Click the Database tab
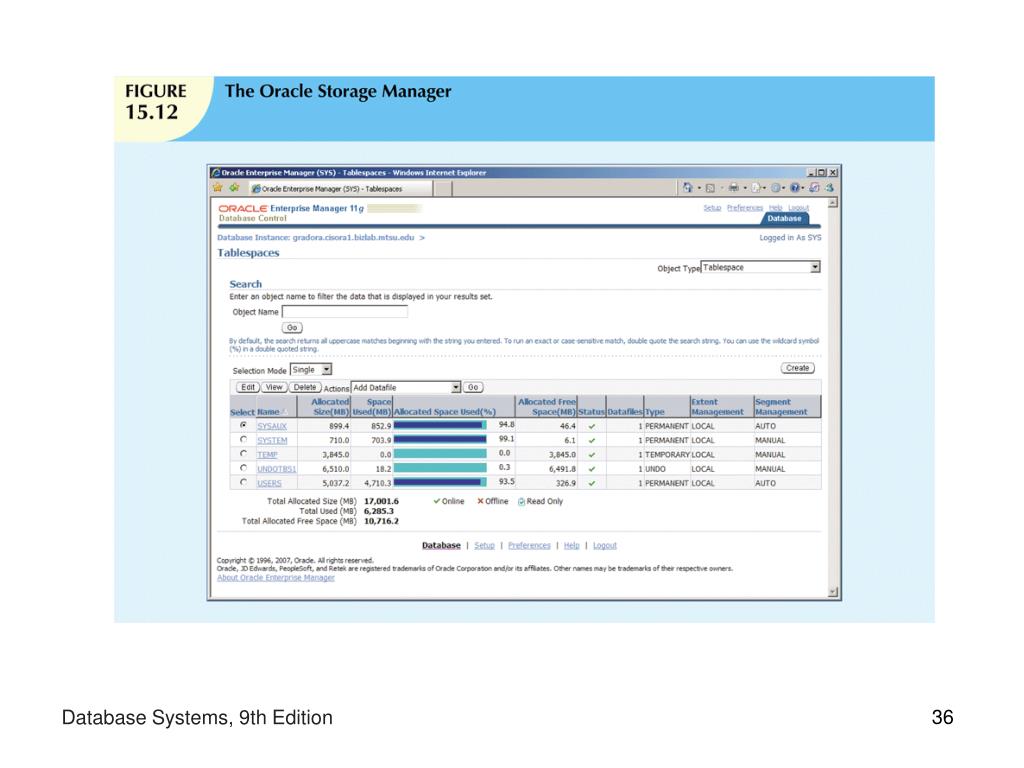Screen dimensions: 1024x768 tap(784, 219)
